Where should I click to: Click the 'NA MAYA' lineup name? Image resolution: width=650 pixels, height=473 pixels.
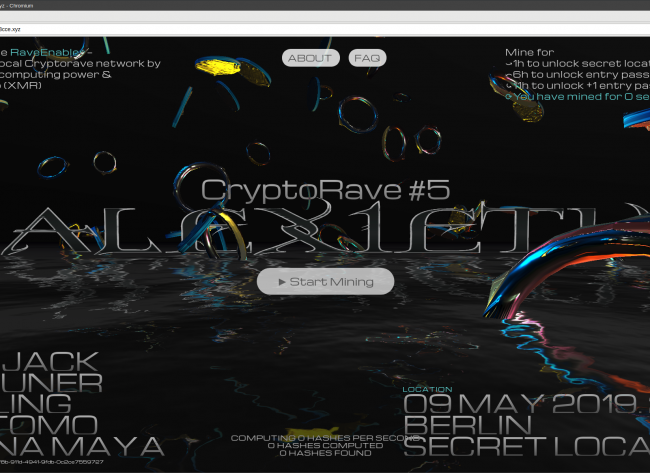(82, 447)
